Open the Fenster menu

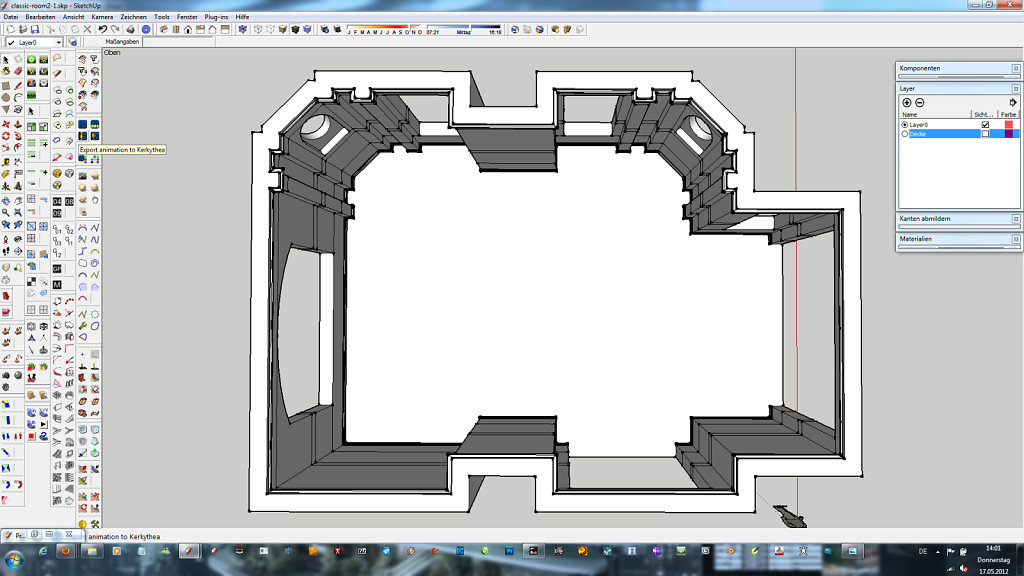click(187, 17)
